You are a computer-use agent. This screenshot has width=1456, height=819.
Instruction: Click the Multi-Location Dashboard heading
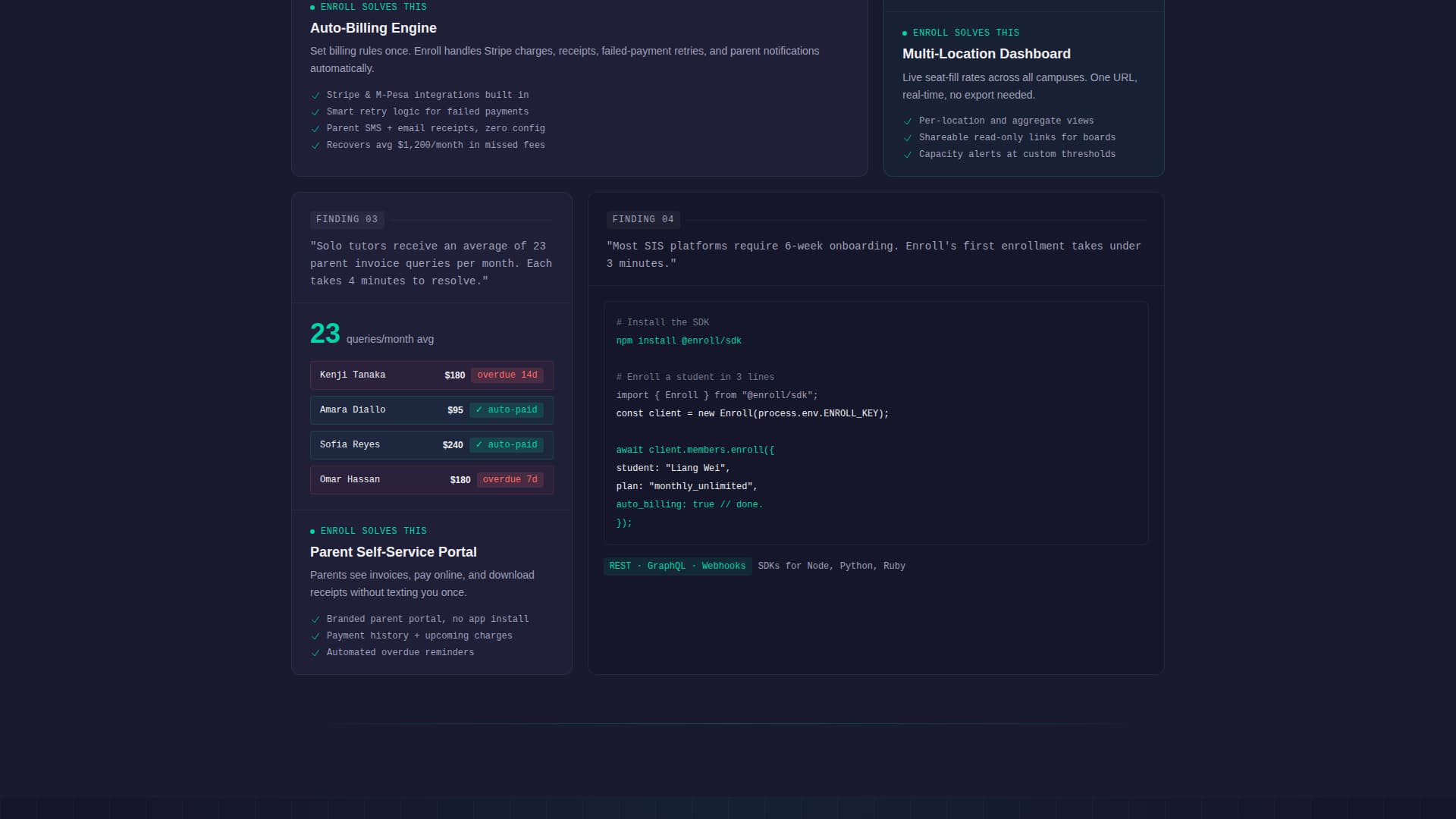[987, 54]
